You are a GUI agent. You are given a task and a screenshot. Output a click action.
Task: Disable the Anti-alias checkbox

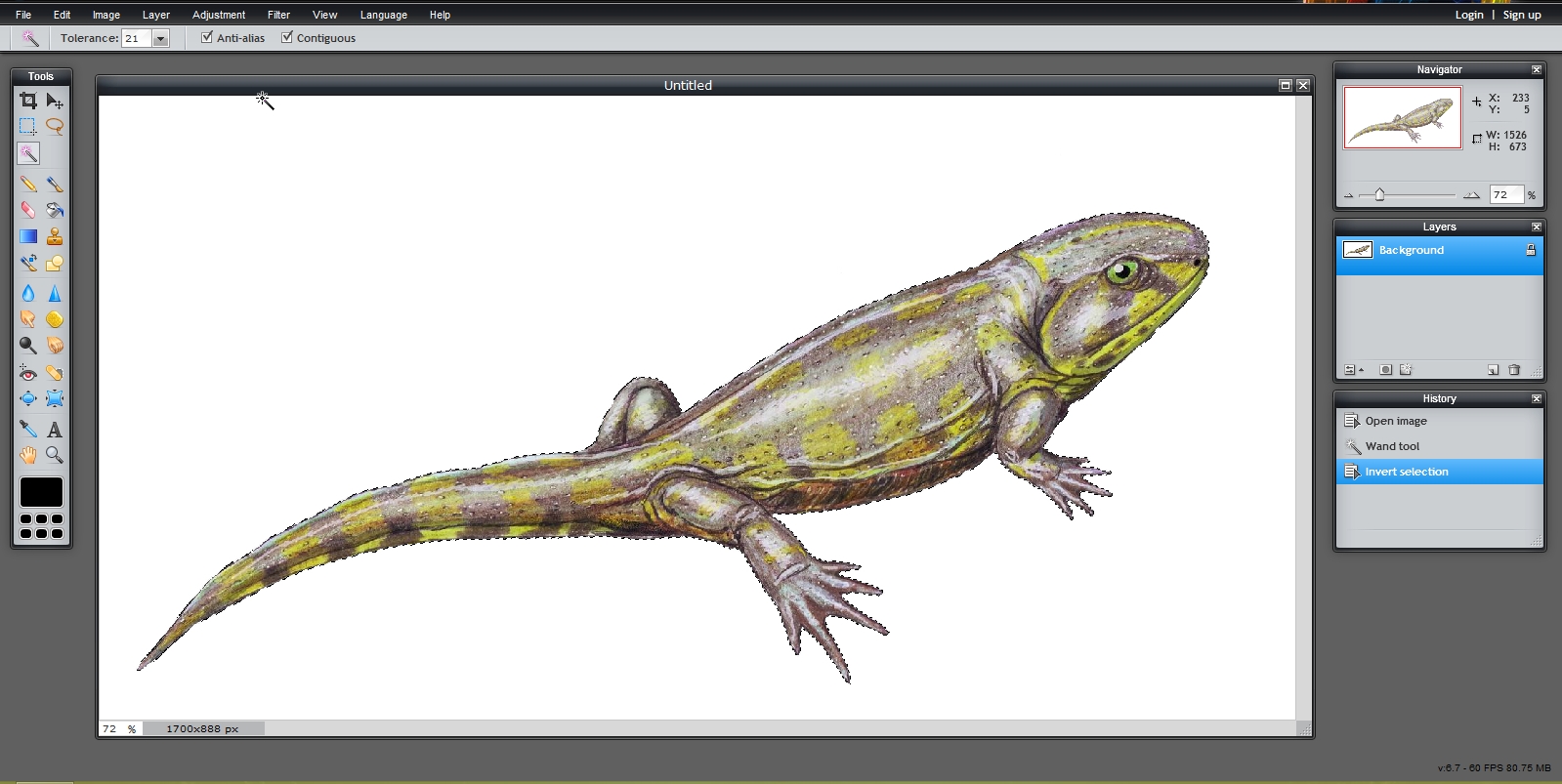tap(206, 37)
